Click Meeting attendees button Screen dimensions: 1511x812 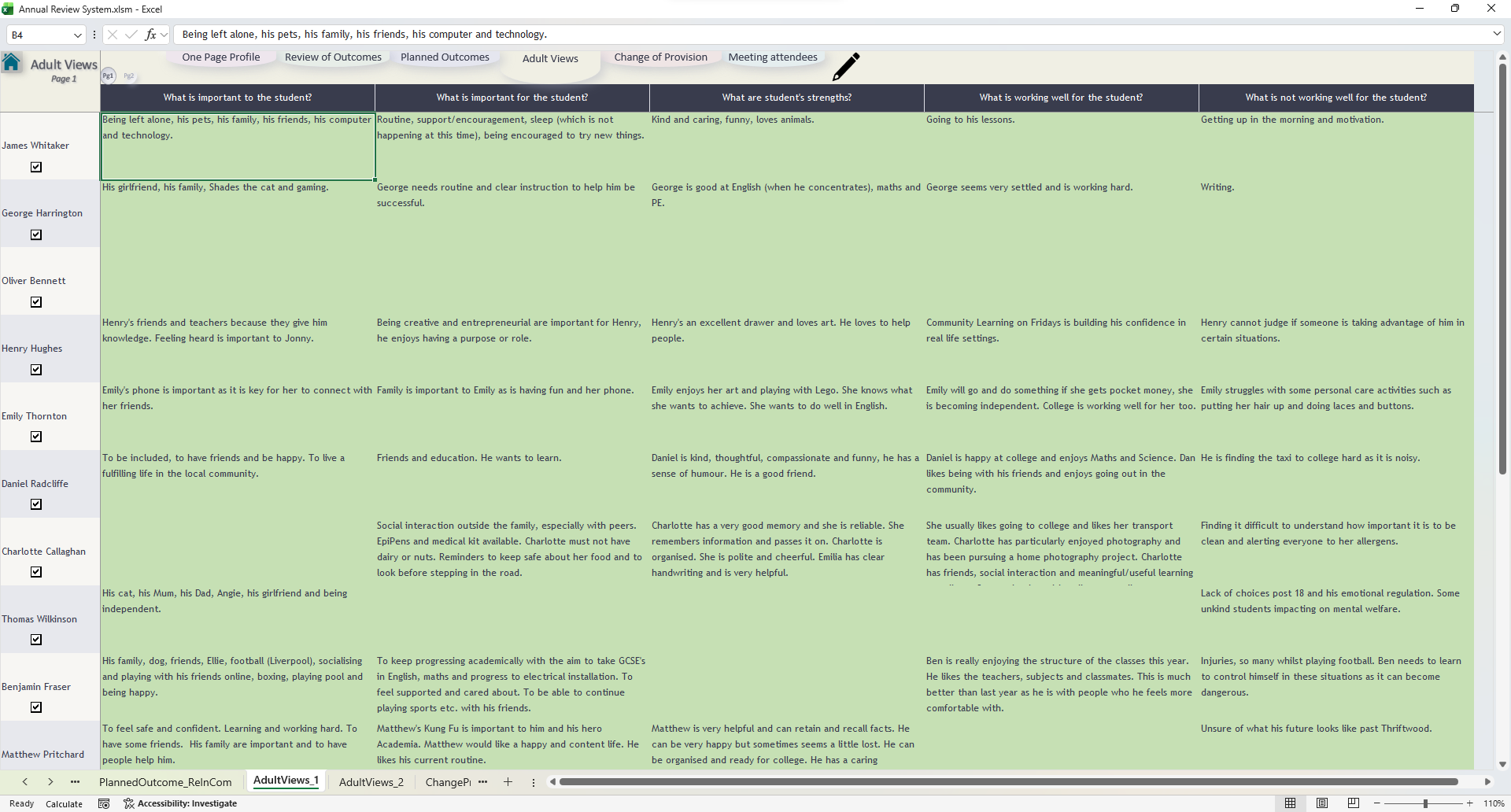(x=773, y=57)
